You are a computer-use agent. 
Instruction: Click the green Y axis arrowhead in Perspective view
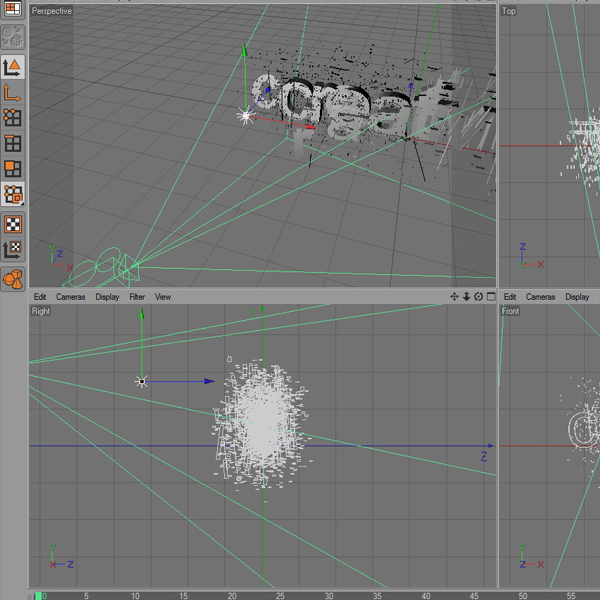[245, 50]
